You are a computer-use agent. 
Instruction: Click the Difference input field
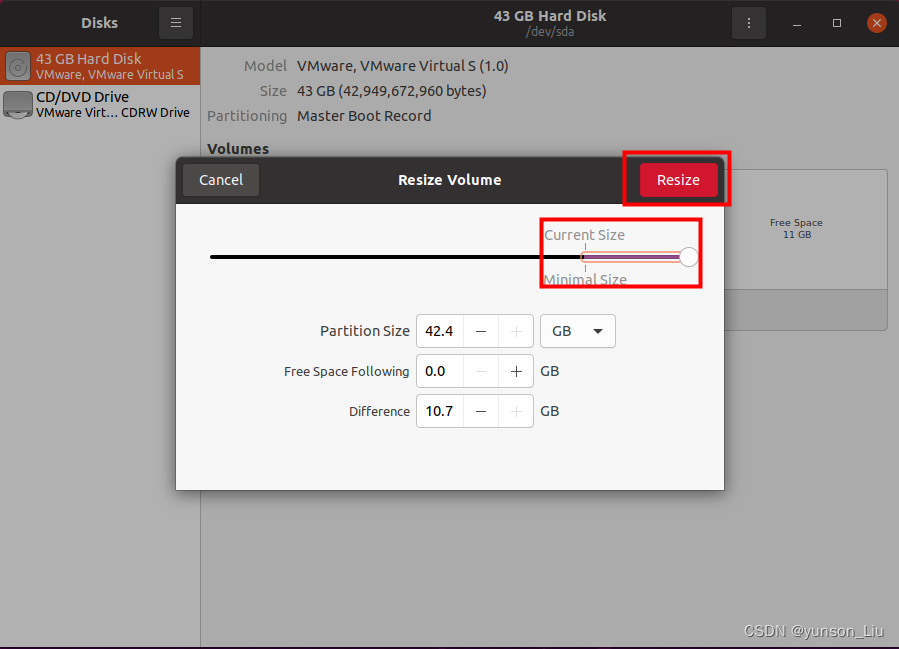click(440, 411)
